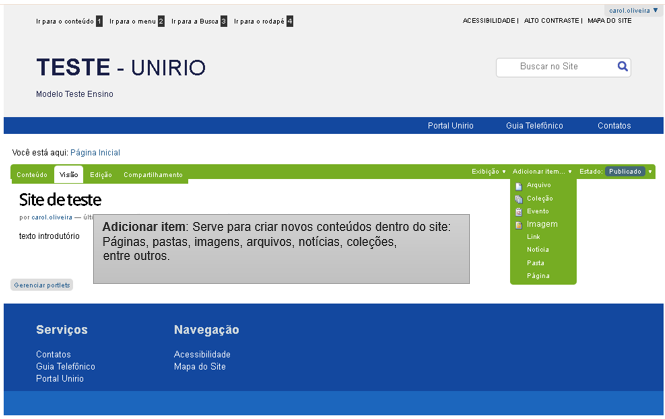
Task: Expand the carol.oliveira user menu
Action: (633, 10)
